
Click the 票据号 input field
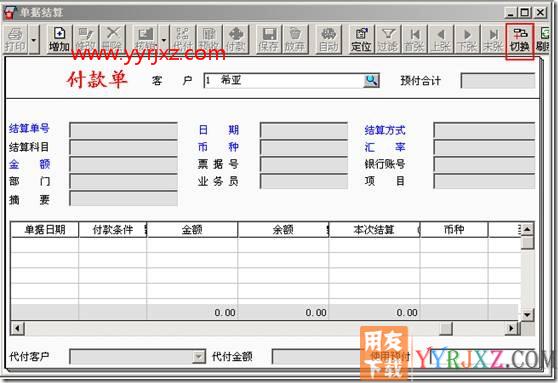click(x=304, y=164)
